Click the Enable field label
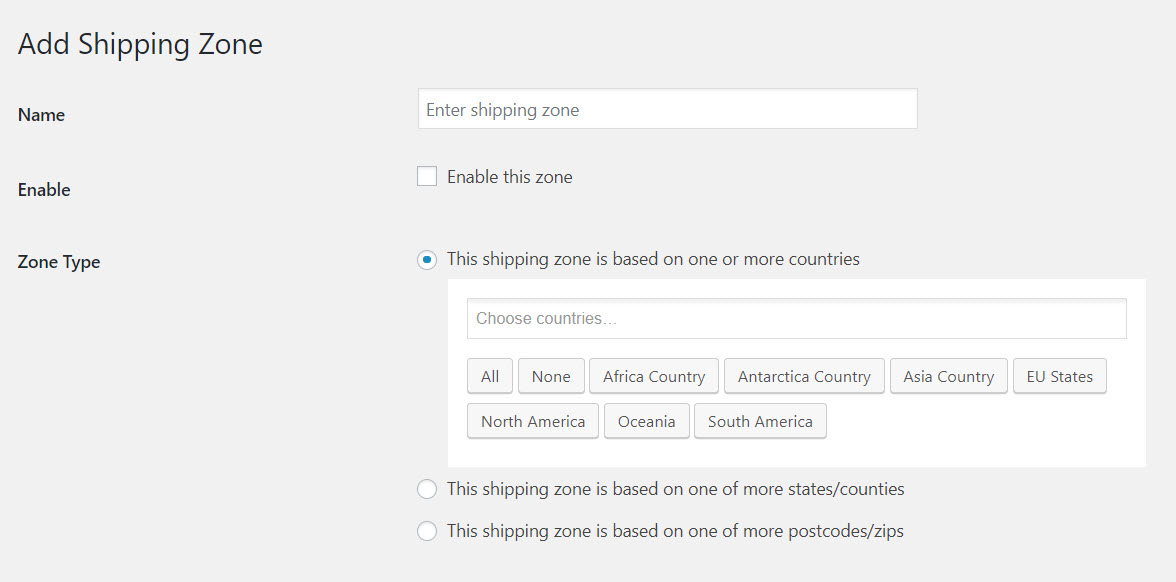The width and height of the screenshot is (1176, 582). tap(43, 189)
